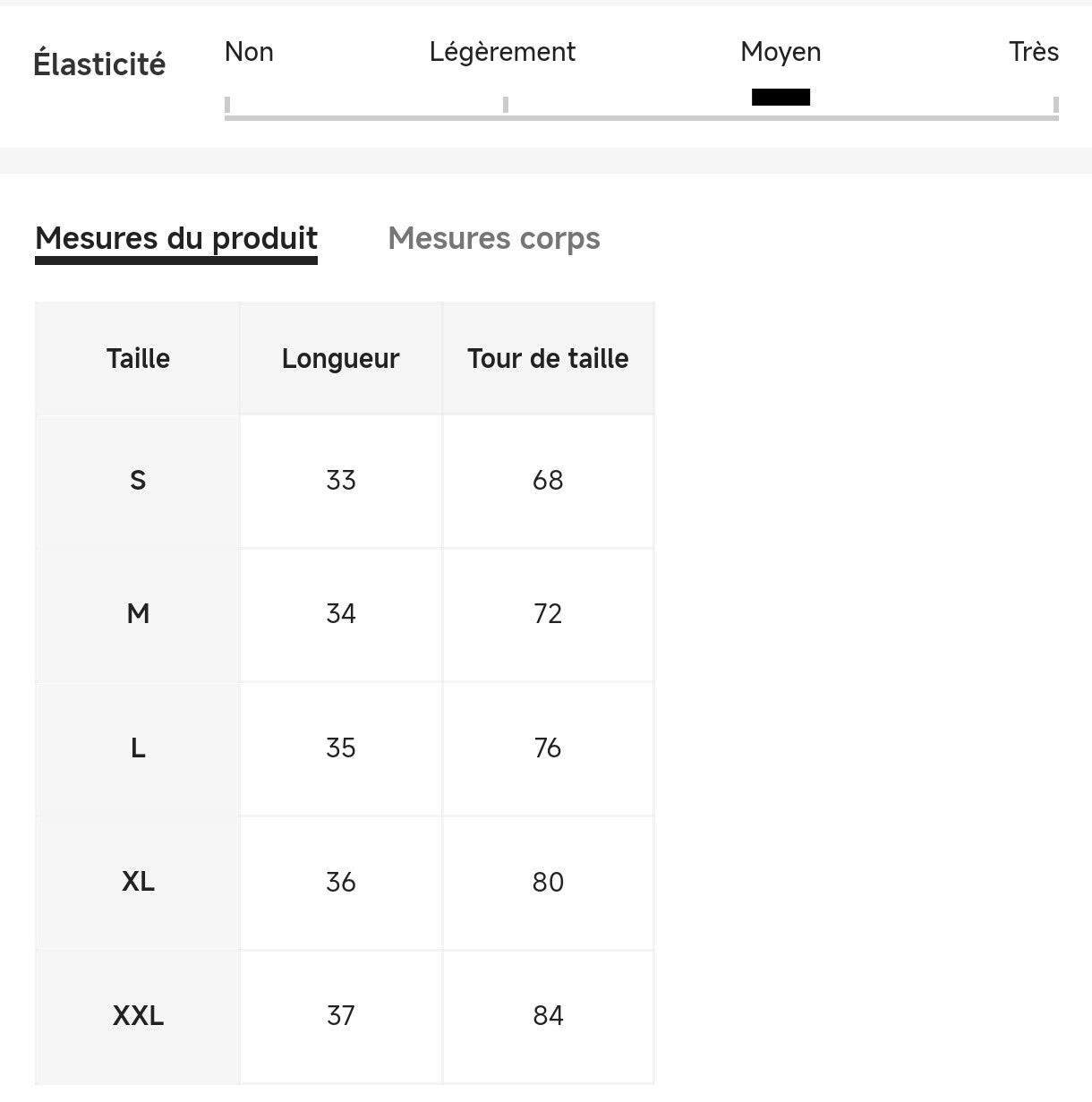Click the 37 length value for XXL
Image resolution: width=1092 pixels, height=1102 pixels.
[x=340, y=1016]
